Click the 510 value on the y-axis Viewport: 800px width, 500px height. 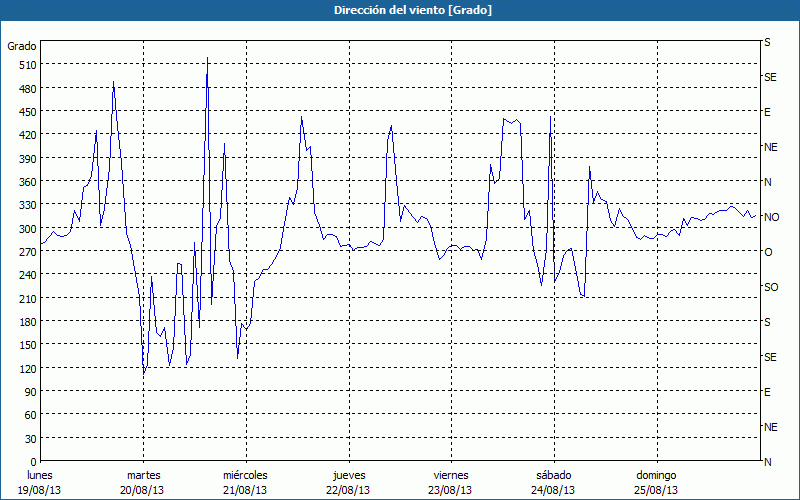(x=26, y=65)
